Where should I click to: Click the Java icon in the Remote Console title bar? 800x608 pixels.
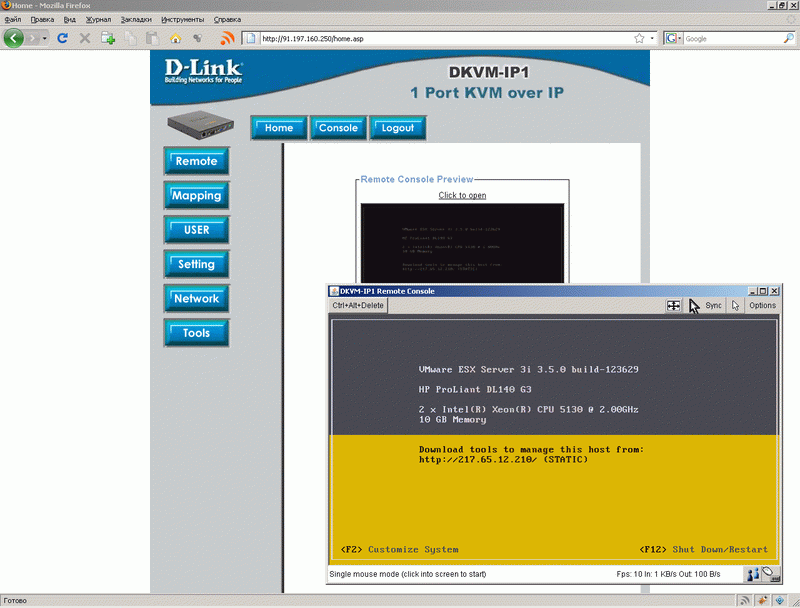pos(334,291)
